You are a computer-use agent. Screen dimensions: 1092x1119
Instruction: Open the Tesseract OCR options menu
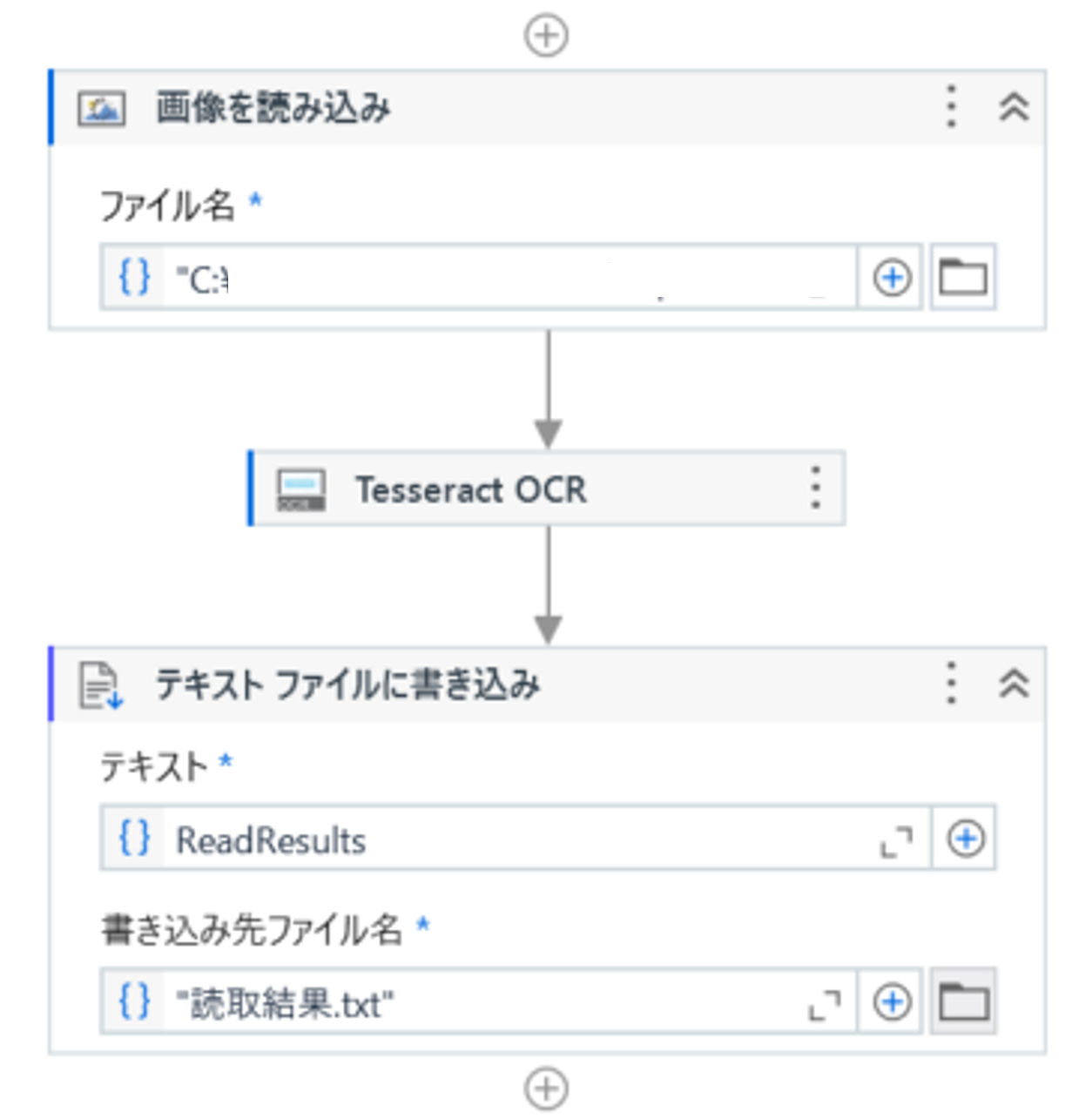click(815, 489)
